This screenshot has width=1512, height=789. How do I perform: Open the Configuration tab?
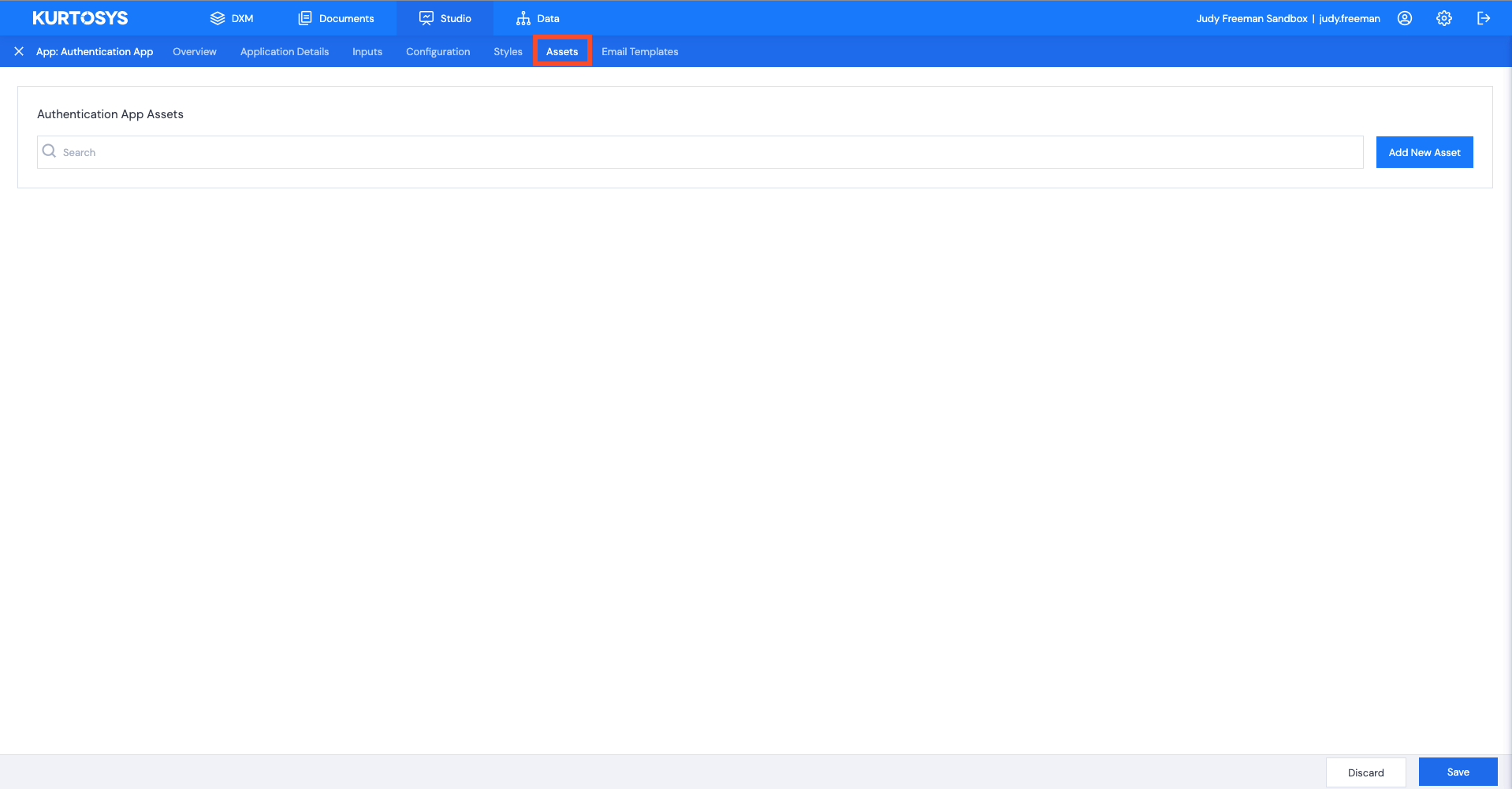[x=438, y=51]
